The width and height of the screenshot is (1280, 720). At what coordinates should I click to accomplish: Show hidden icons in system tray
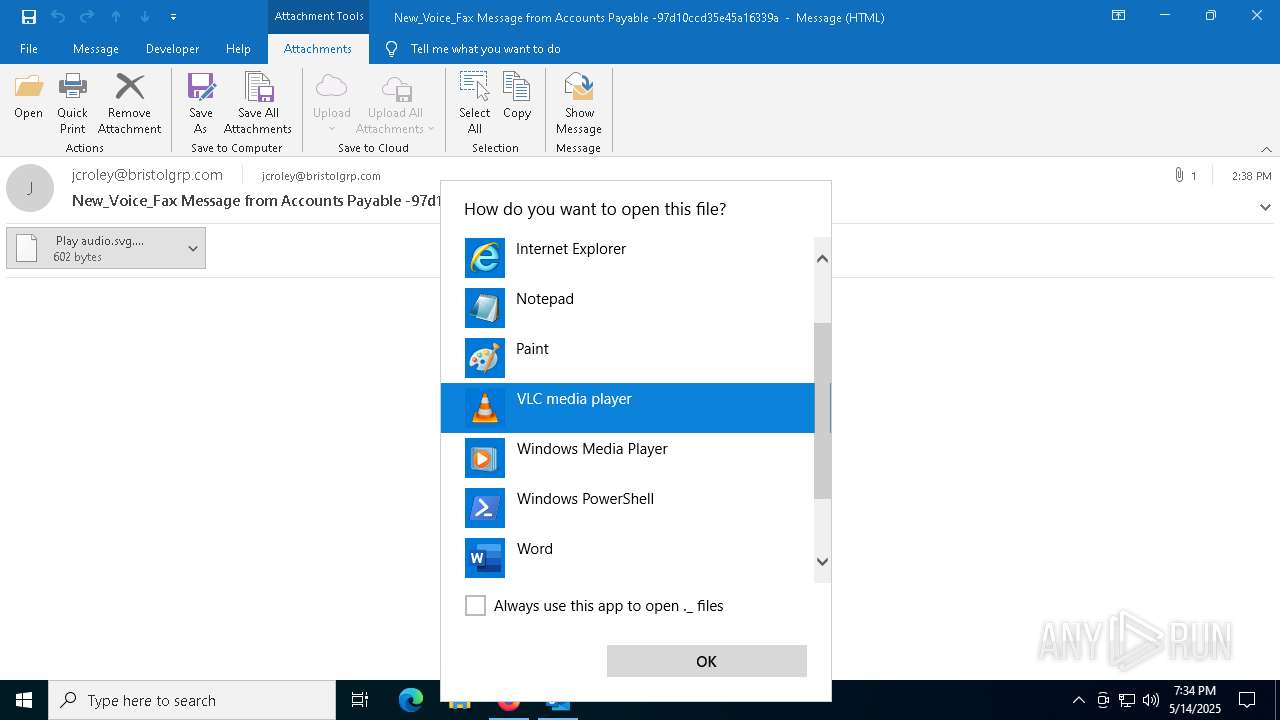[1078, 700]
